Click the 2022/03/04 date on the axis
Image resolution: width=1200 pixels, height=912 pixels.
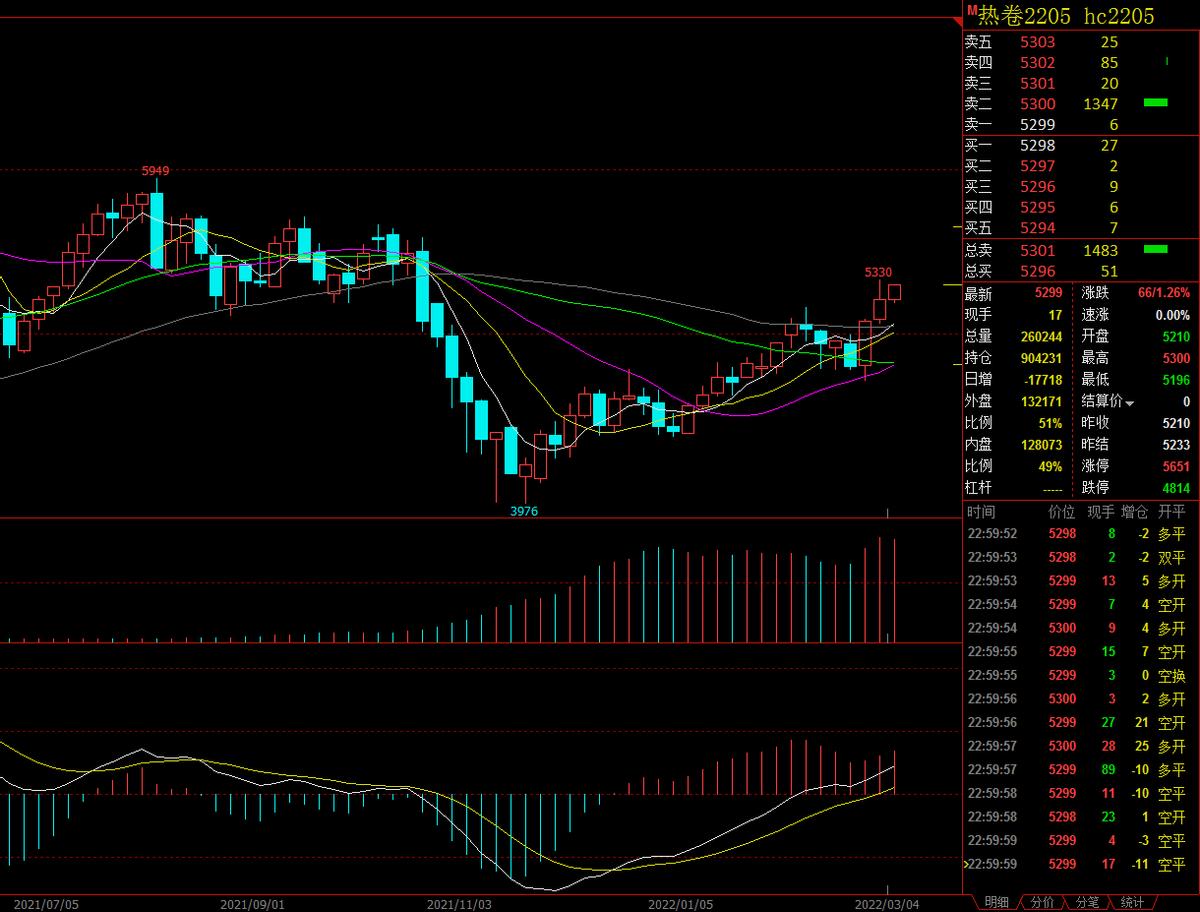click(x=888, y=904)
